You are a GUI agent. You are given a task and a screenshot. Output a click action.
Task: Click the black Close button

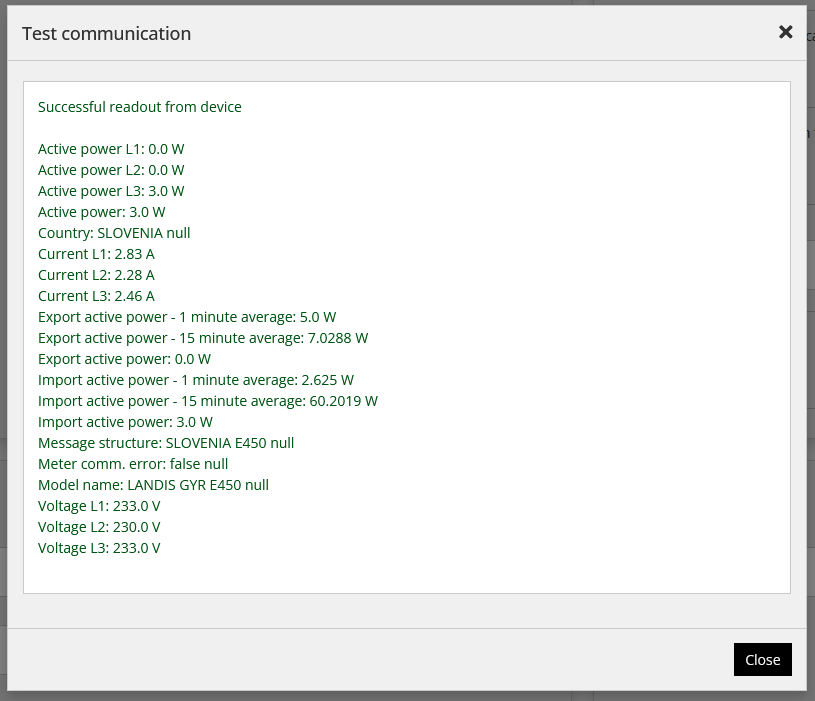tap(763, 659)
